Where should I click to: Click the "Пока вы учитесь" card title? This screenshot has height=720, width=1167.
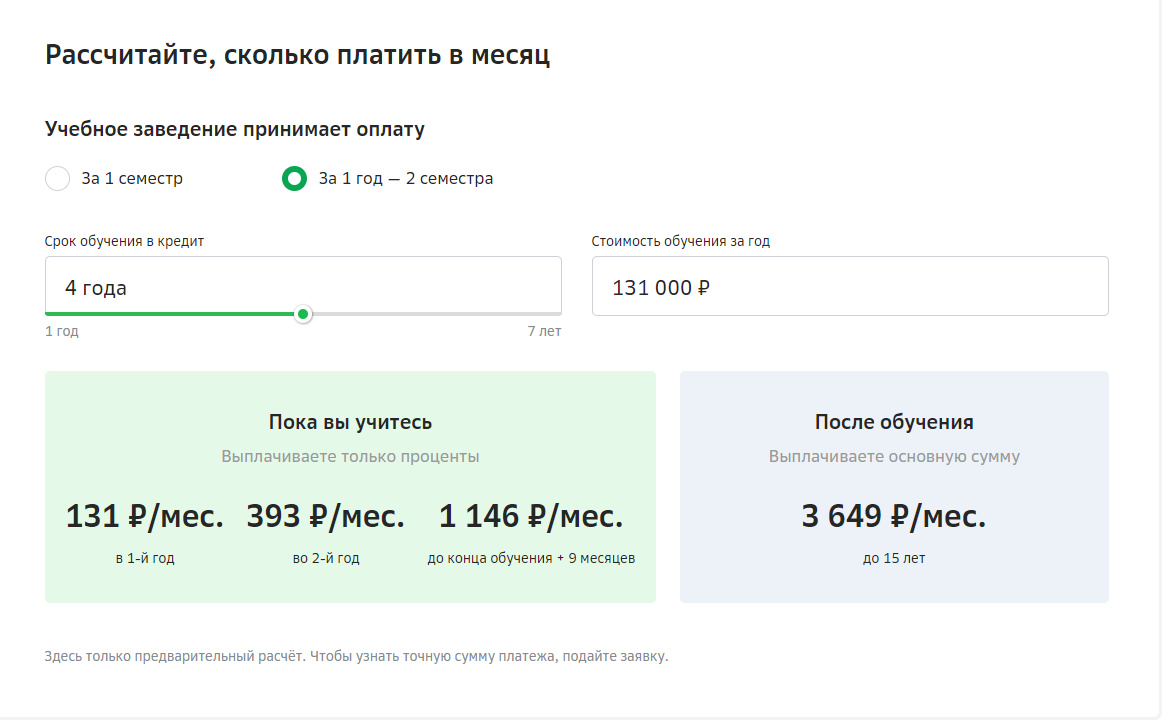[x=350, y=422]
